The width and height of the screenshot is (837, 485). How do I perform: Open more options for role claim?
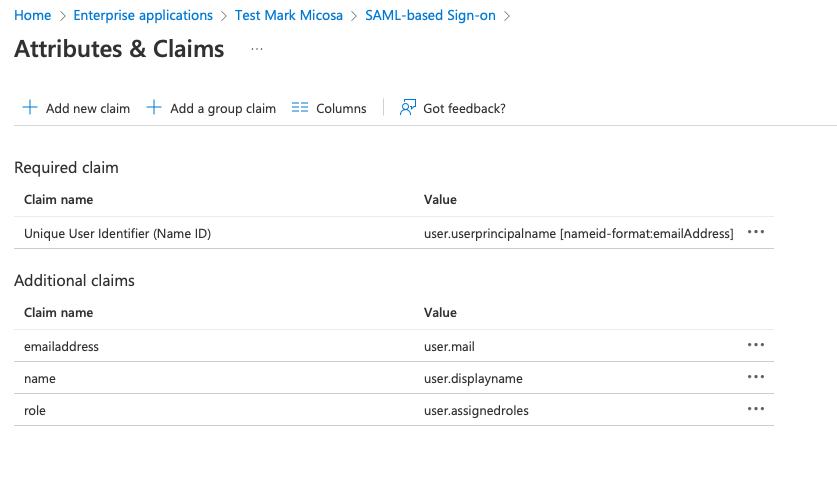coord(756,409)
